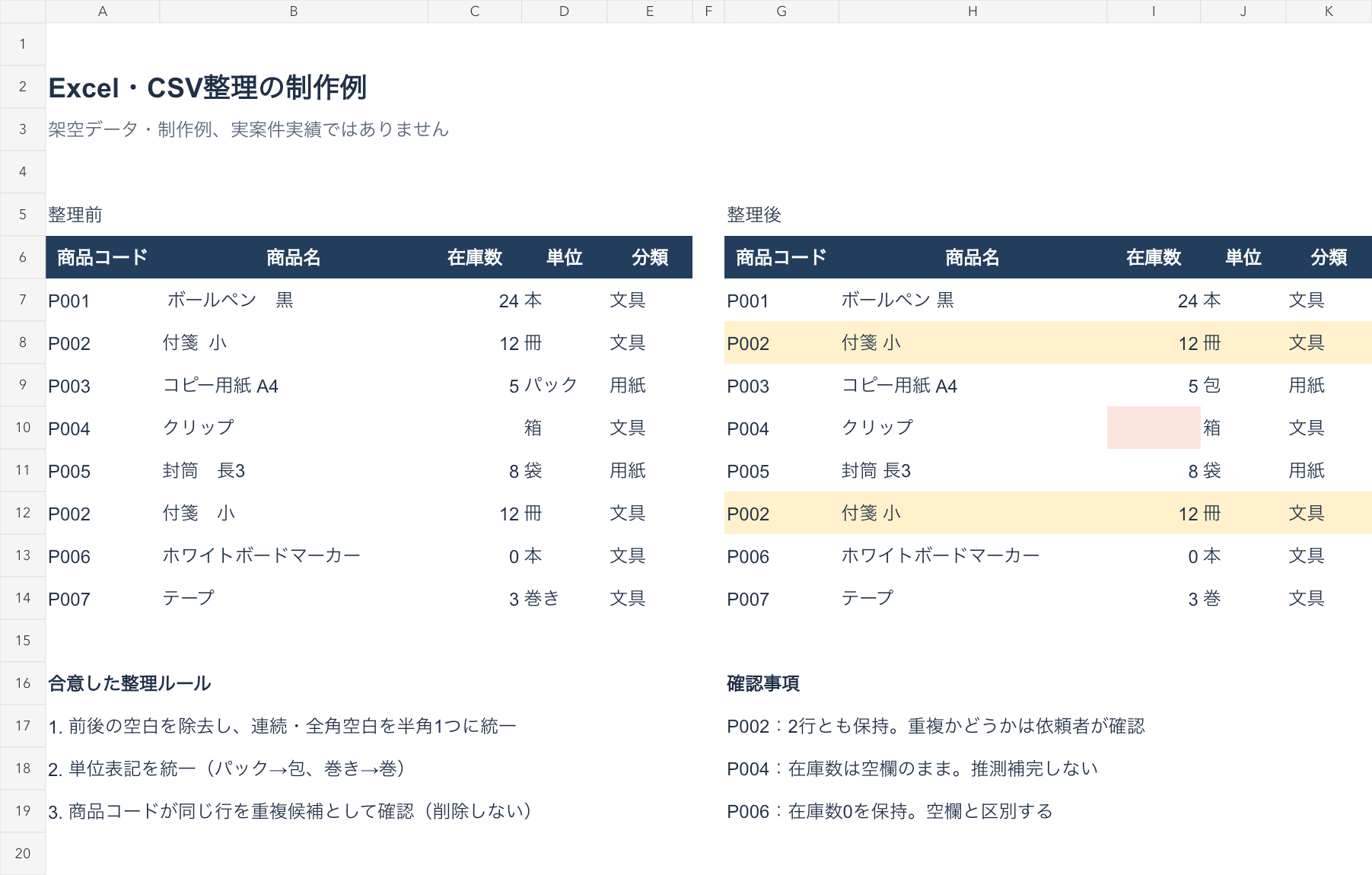Select column H header
The height and width of the screenshot is (875, 1372).
(972, 11)
